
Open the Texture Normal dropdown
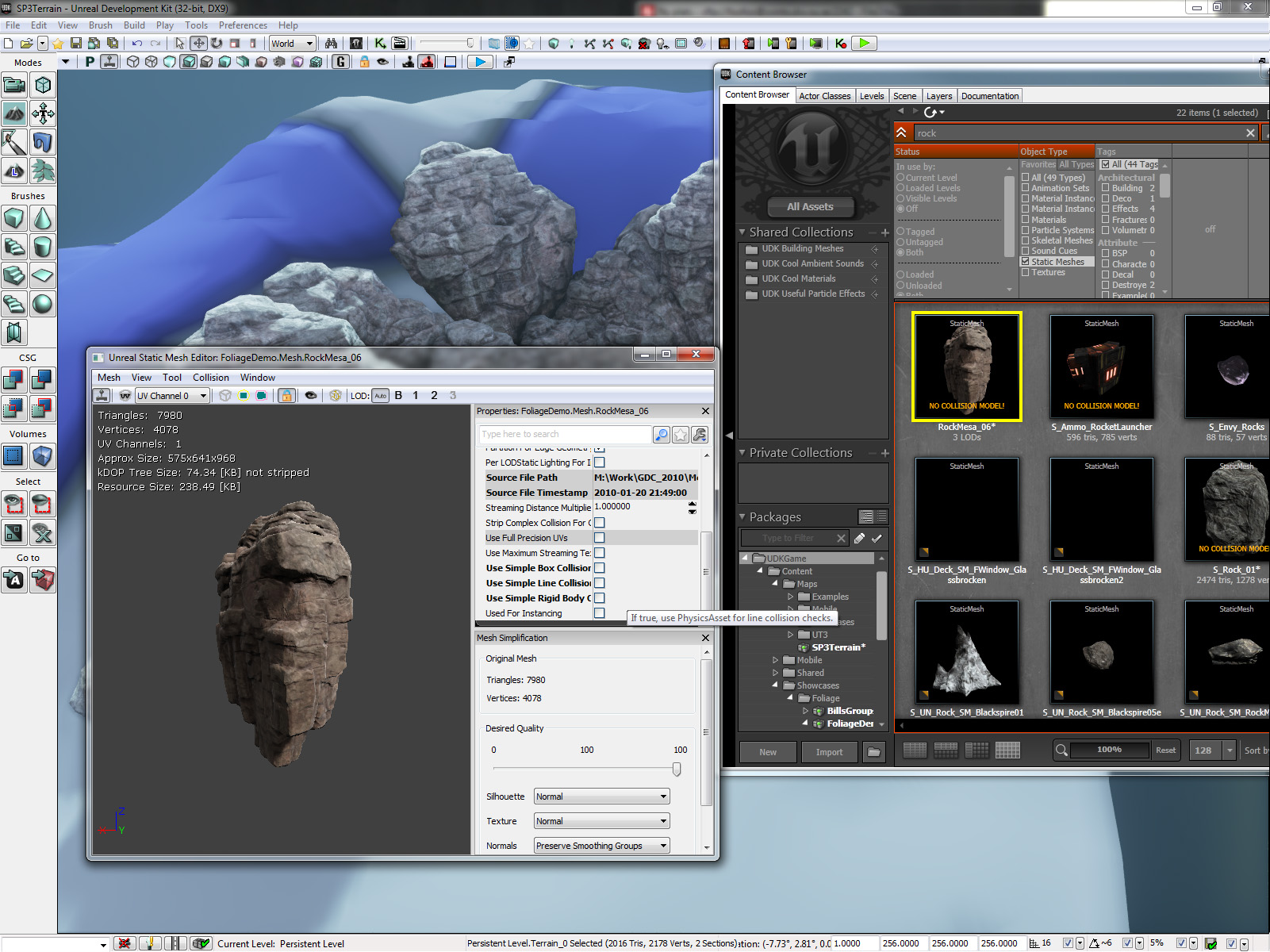(602, 821)
